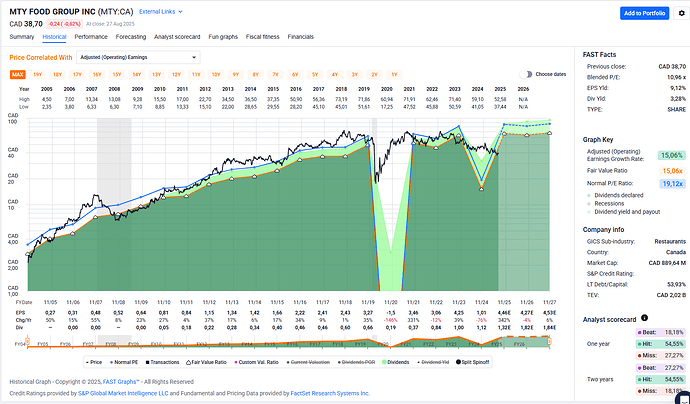Open the External Links dropdown
Image resolution: width=690 pixels, height=404 pixels.
(x=161, y=12)
